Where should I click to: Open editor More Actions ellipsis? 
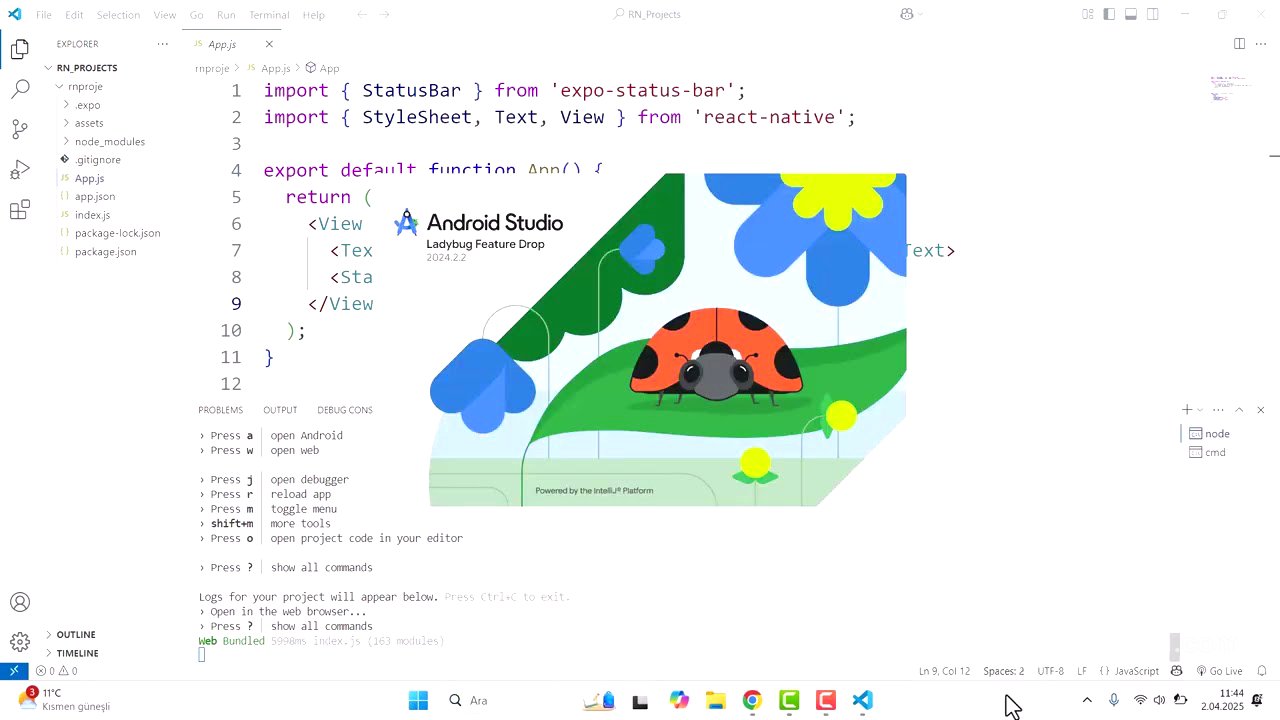click(x=1259, y=44)
